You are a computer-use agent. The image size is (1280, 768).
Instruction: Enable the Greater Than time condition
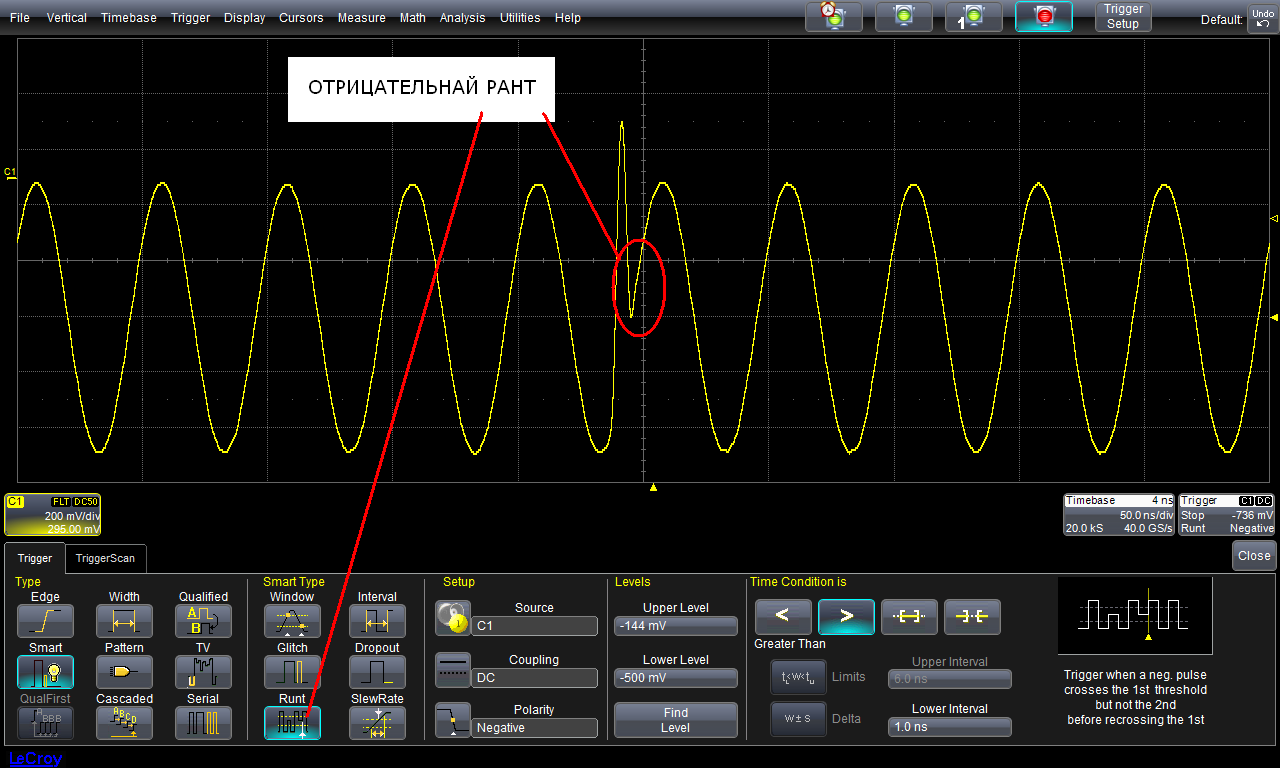[846, 617]
